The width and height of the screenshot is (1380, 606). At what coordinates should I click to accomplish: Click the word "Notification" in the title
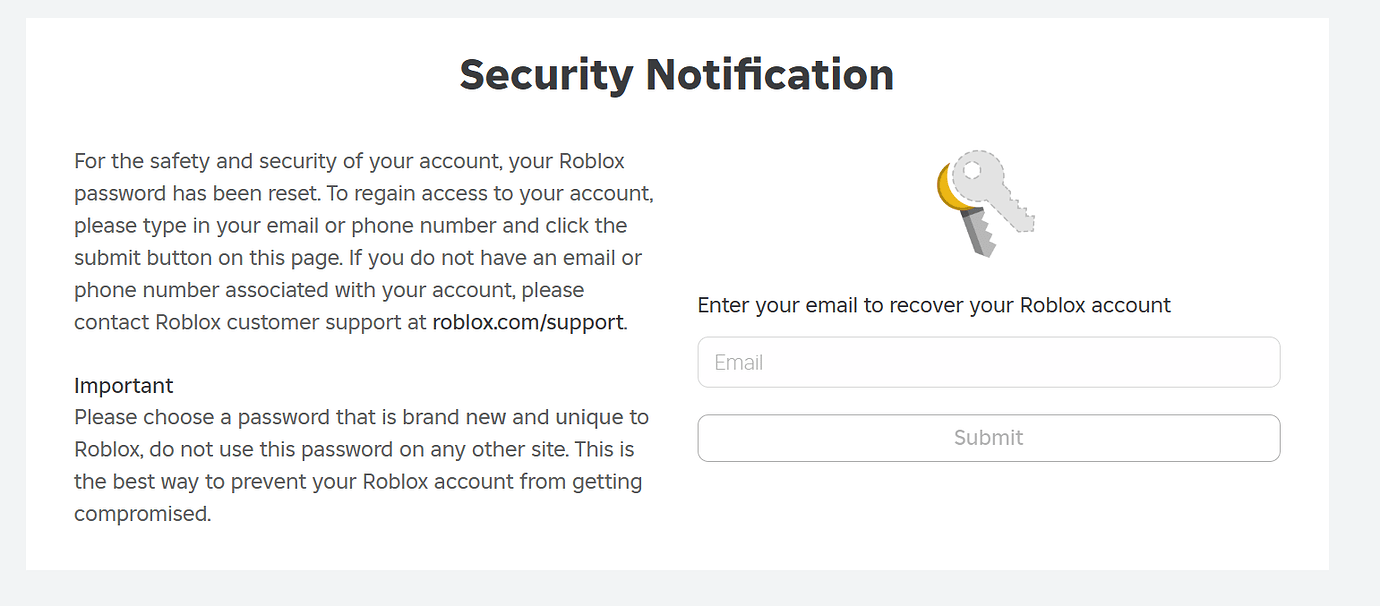[x=769, y=75]
